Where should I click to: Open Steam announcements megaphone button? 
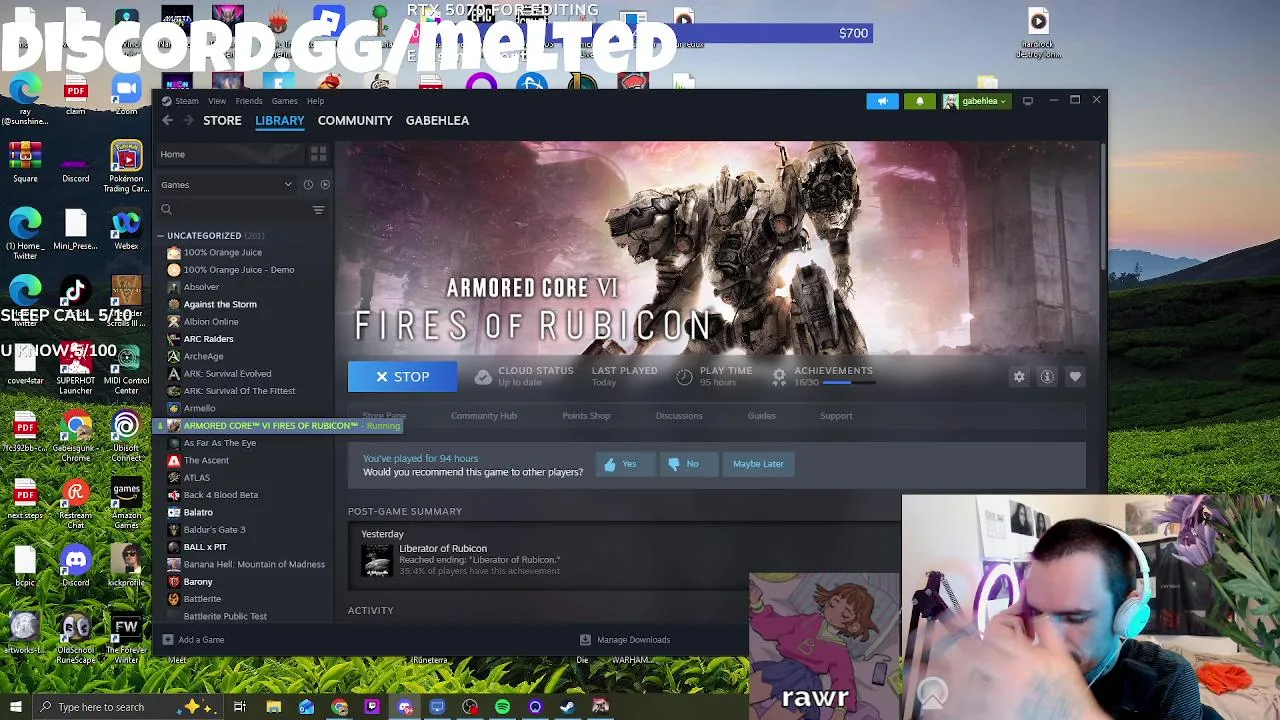click(x=882, y=101)
